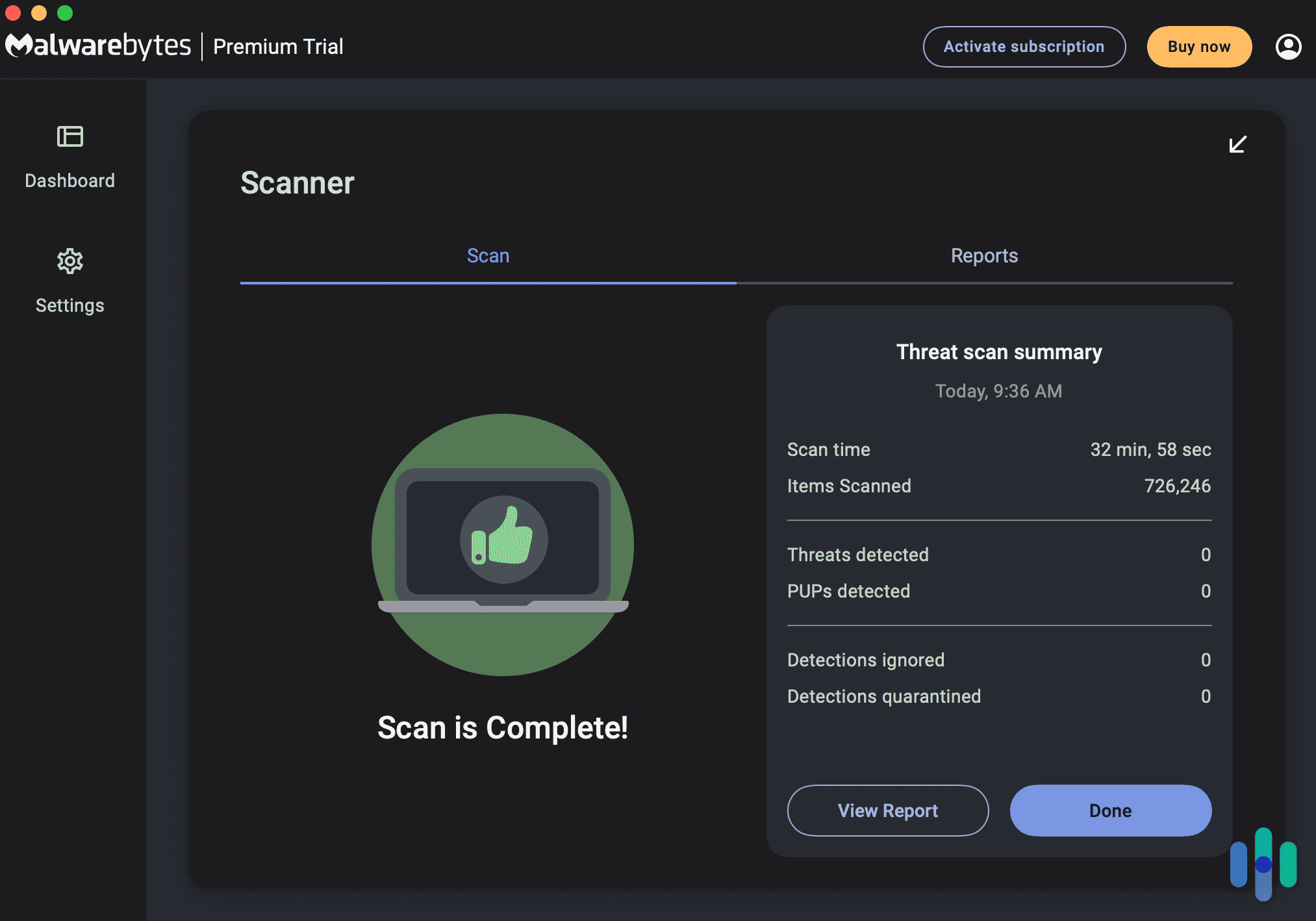This screenshot has height=921, width=1316.
Task: Switch to the Reports tab
Action: click(984, 256)
